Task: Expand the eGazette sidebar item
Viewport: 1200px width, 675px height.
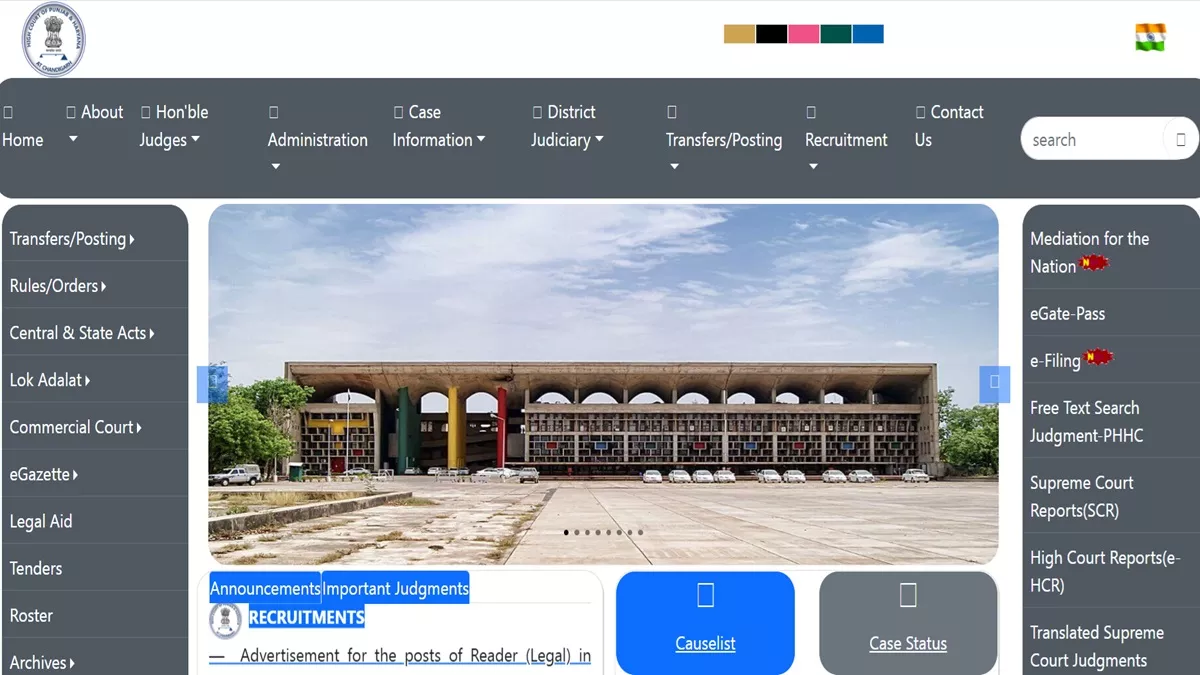Action: (94, 473)
